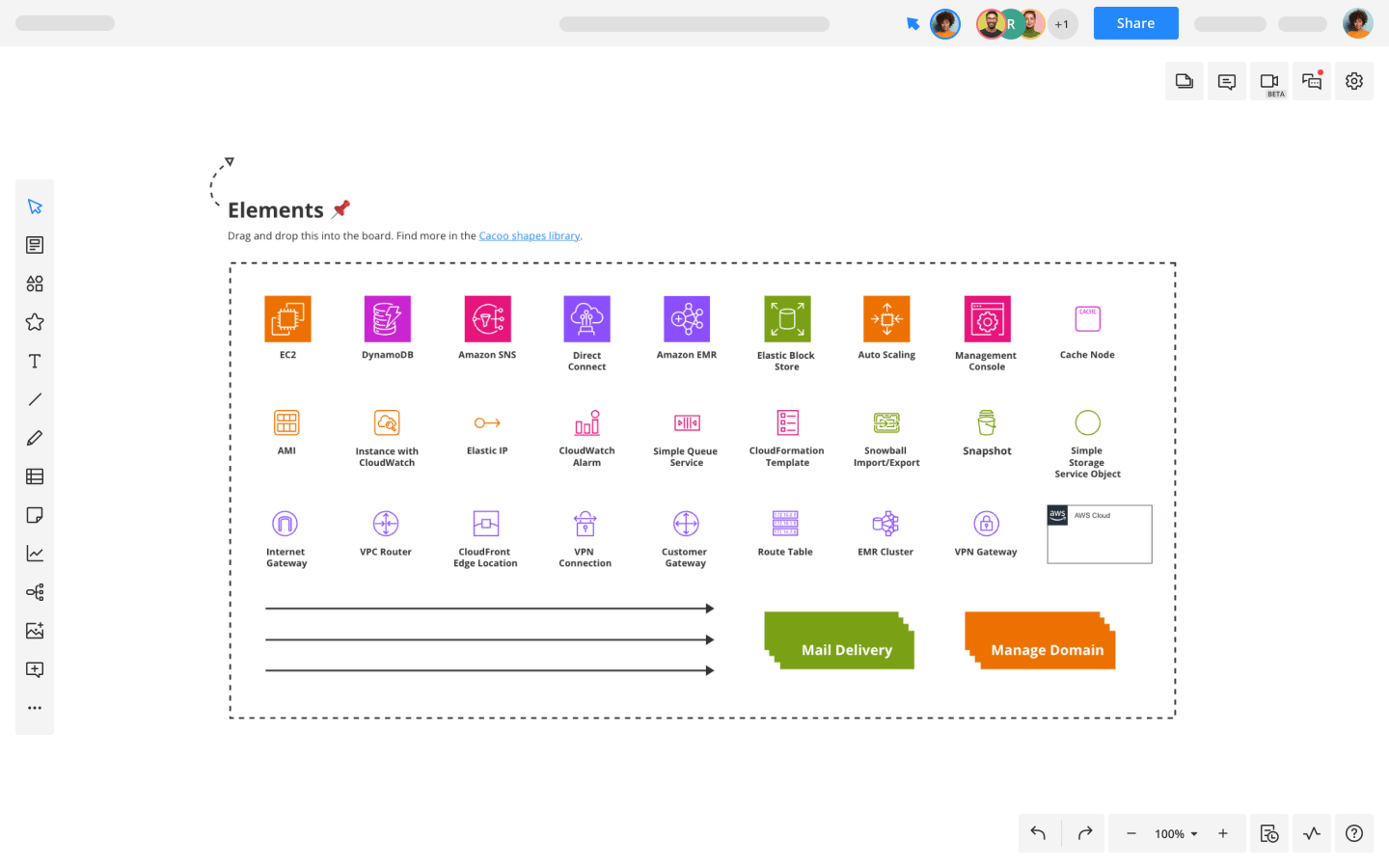Open the comments panel icon

(x=1227, y=81)
